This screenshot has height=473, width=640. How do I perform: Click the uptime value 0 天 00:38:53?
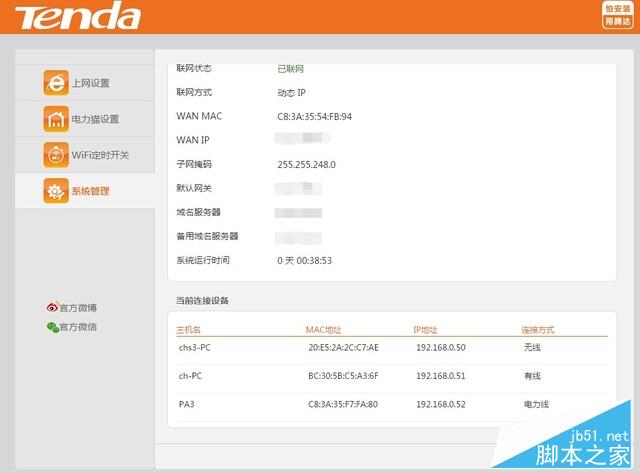(x=304, y=260)
